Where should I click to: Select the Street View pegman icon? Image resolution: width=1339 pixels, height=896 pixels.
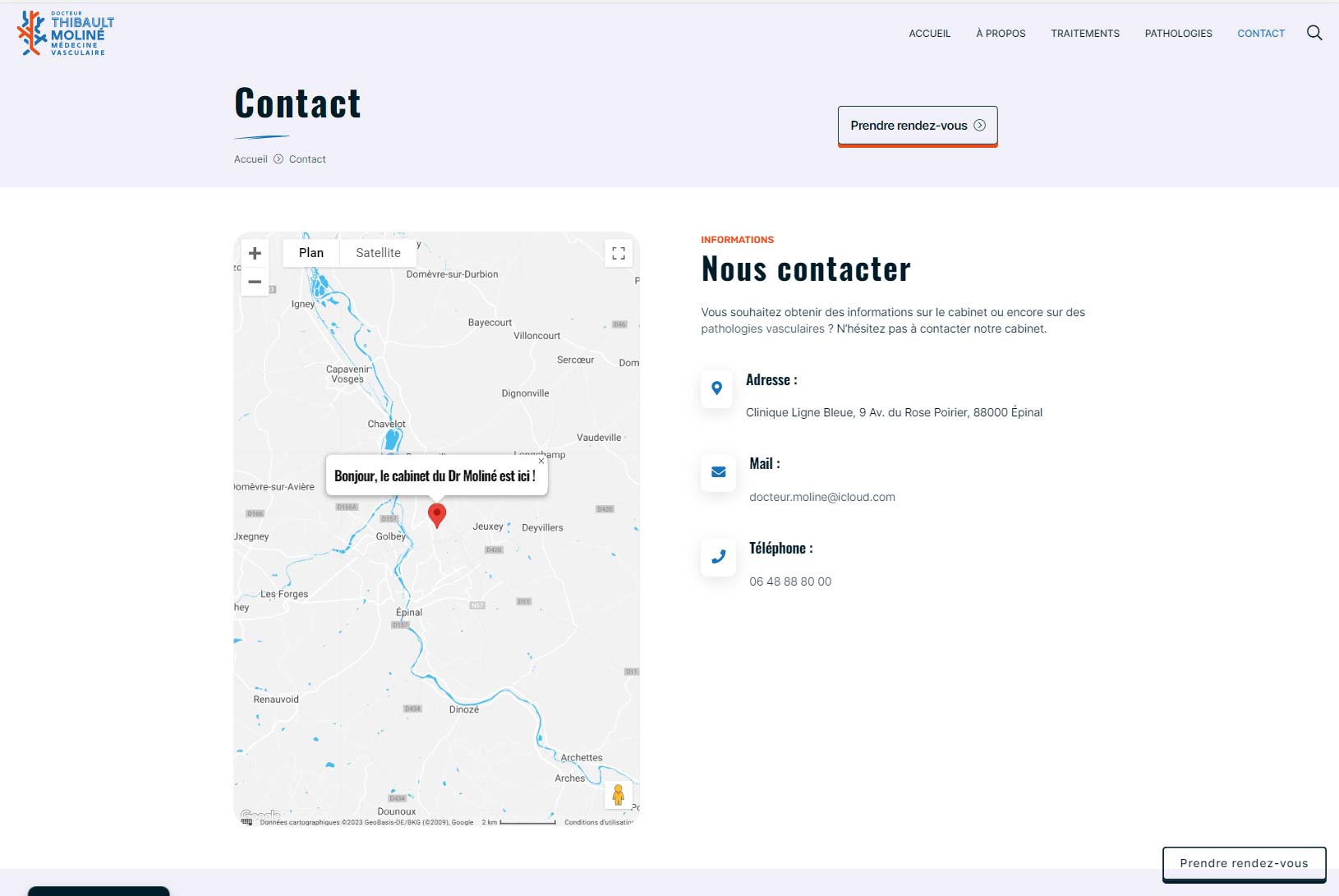619,795
